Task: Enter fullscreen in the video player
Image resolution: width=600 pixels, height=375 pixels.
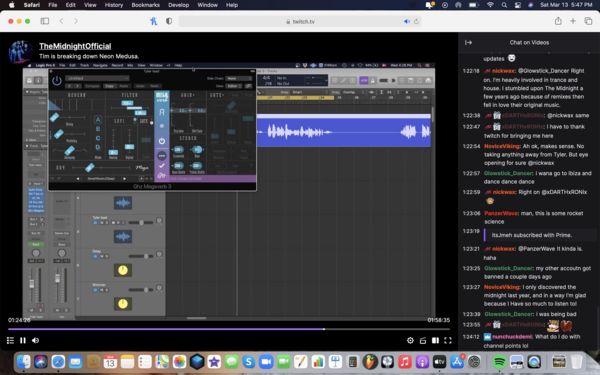Action: pos(448,340)
